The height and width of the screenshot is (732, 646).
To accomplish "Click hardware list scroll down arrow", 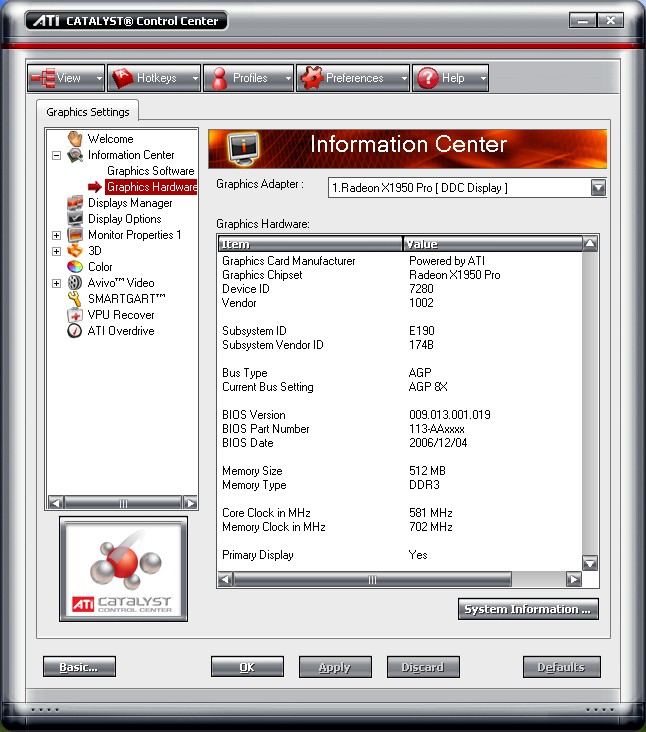I will (x=590, y=563).
